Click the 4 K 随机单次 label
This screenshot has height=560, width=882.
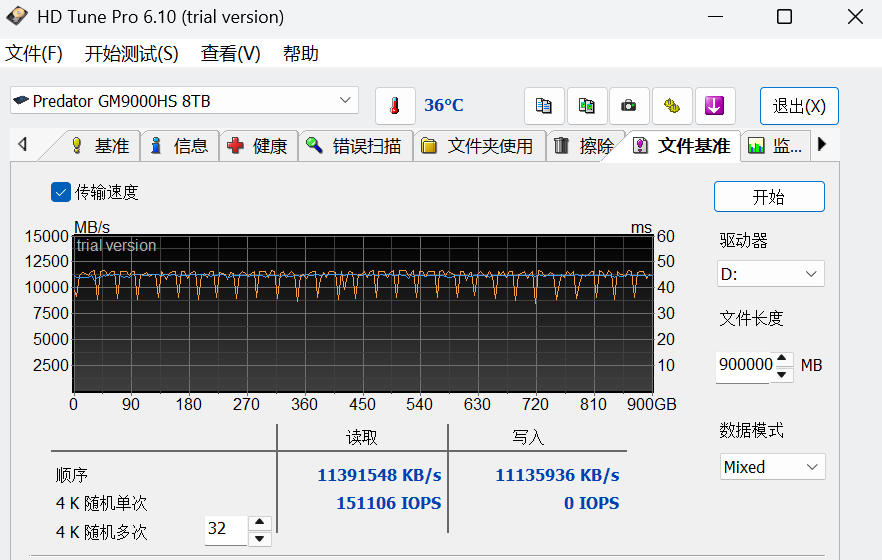tap(101, 503)
